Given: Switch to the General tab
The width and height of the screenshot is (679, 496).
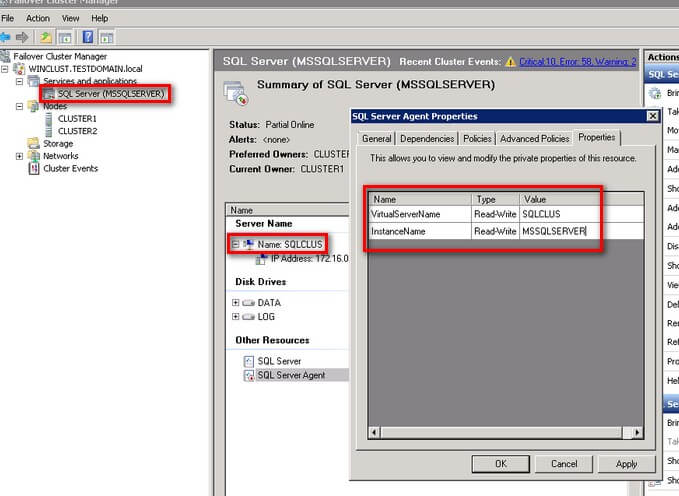Looking at the screenshot, I should 376,139.
